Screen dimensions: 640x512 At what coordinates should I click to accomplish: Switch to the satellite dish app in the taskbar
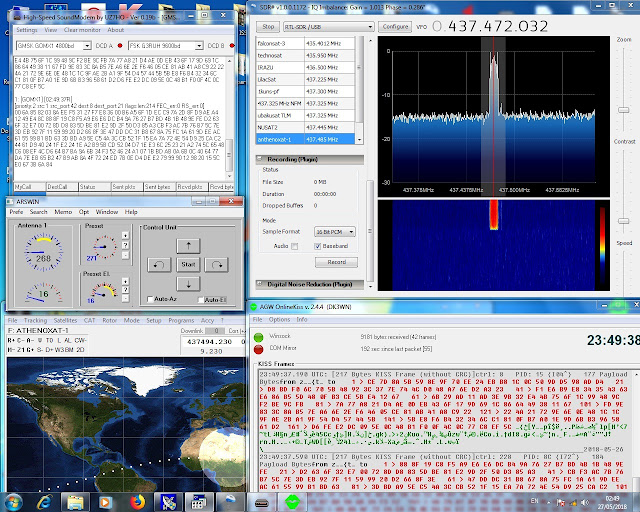tap(169, 502)
